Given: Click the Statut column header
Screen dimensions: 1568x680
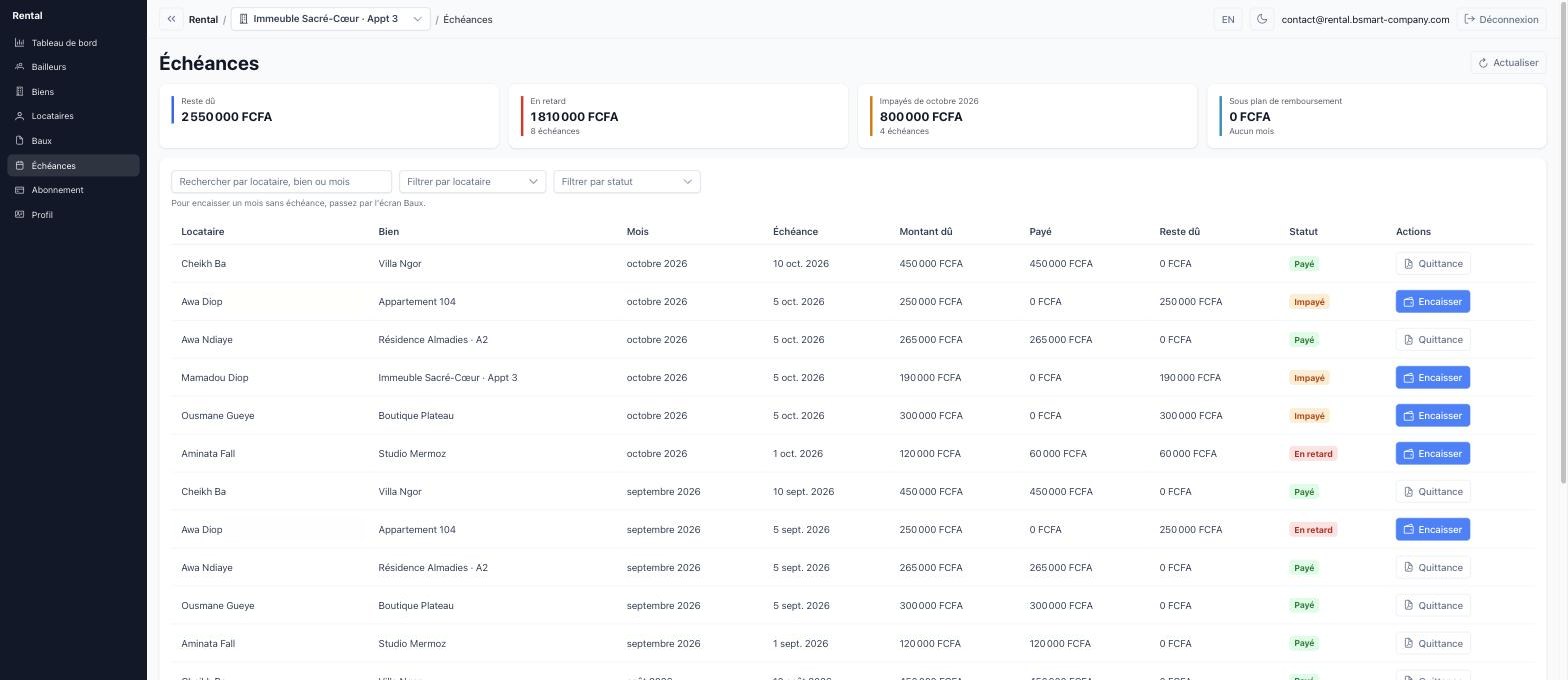Looking at the screenshot, I should tap(1303, 232).
